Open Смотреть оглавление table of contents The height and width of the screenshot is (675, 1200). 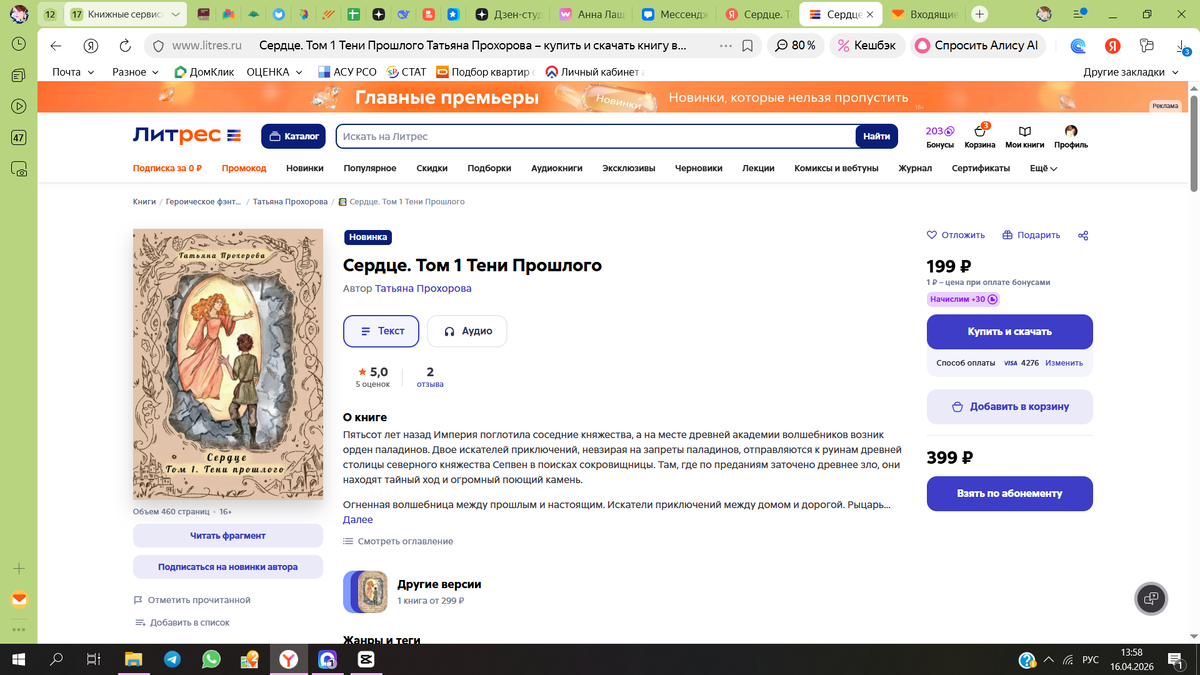click(x=398, y=541)
